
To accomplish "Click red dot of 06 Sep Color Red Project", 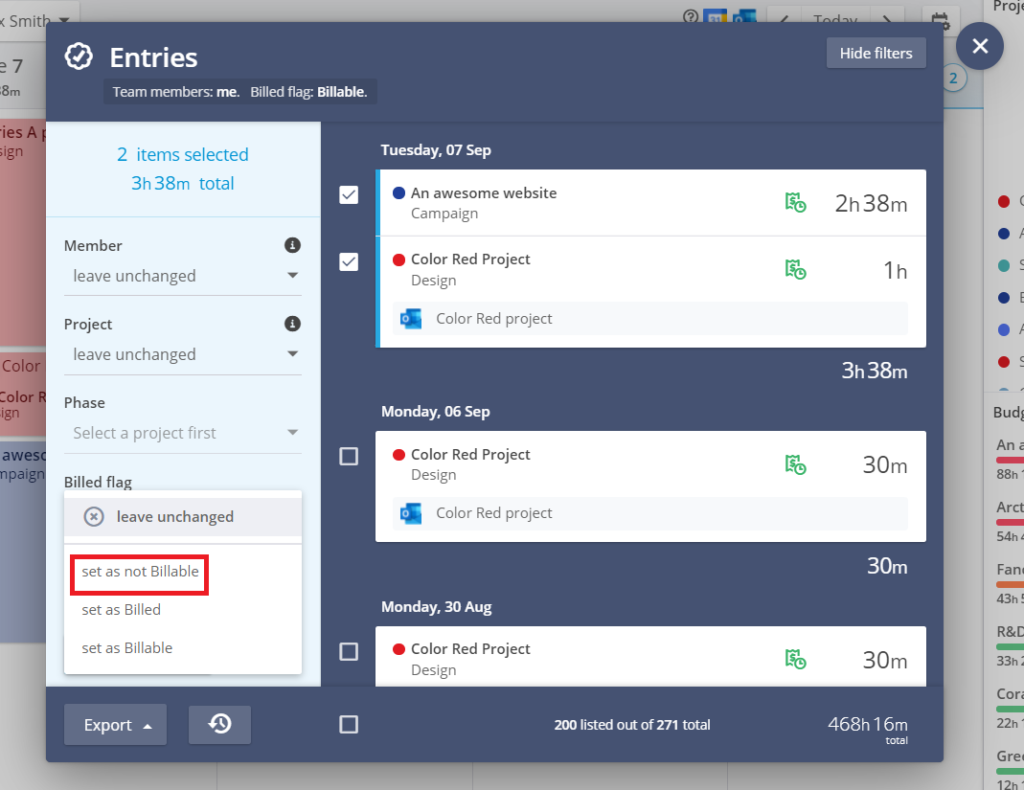I will 399,455.
